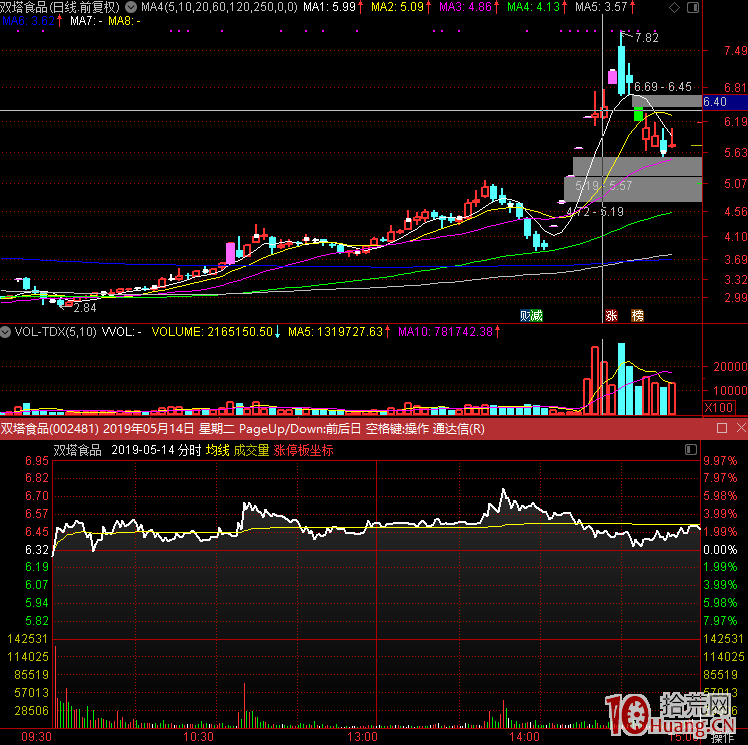Click the 7.82 high price annotation

coord(646,38)
